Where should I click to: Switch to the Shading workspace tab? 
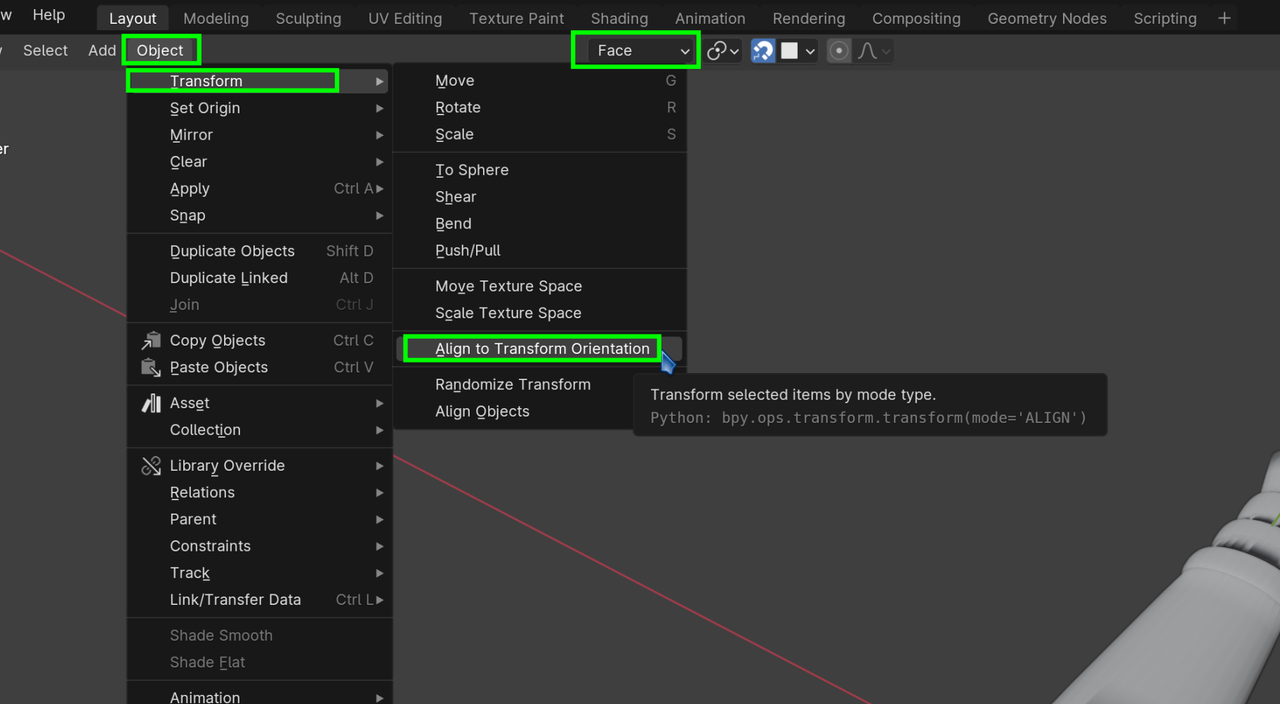click(619, 18)
